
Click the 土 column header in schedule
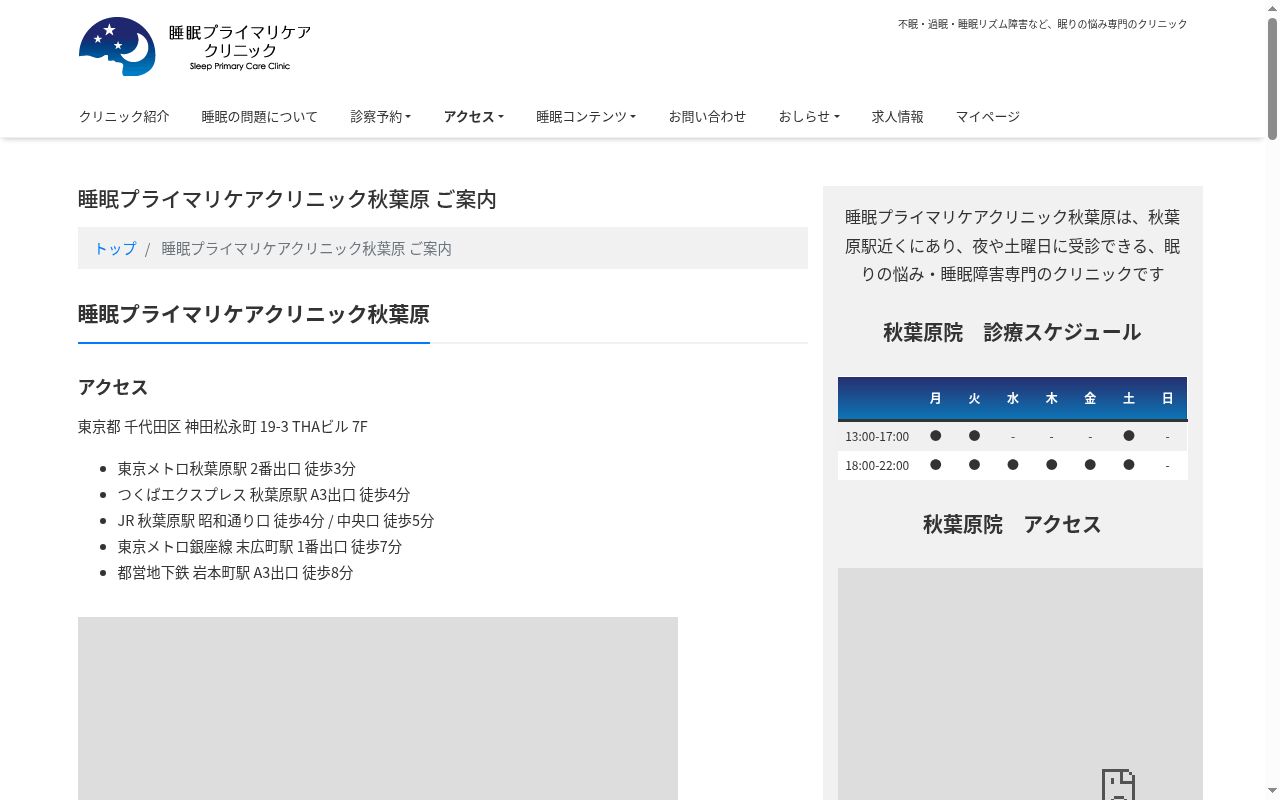[x=1129, y=398]
